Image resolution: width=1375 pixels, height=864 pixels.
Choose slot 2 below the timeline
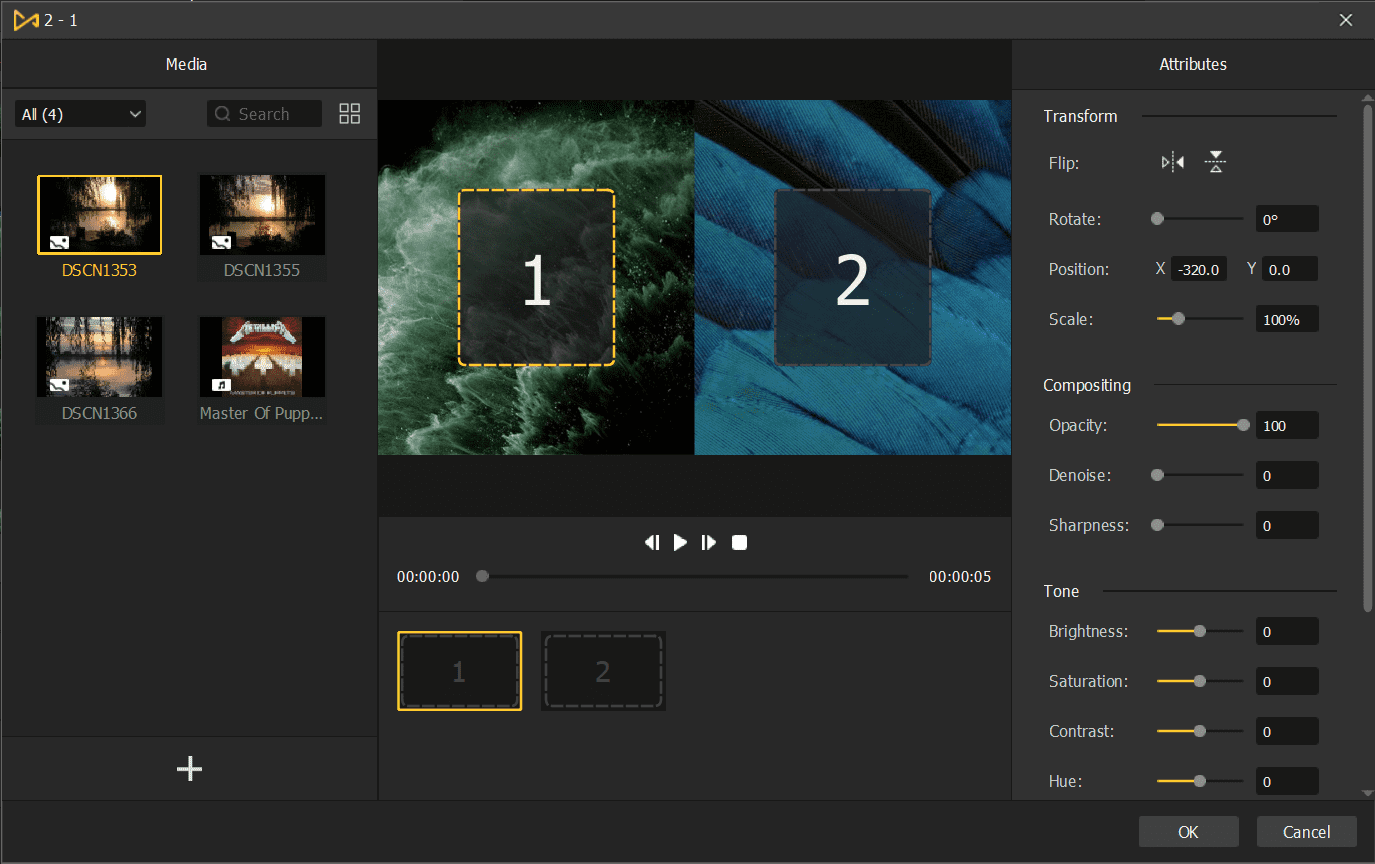tap(603, 671)
